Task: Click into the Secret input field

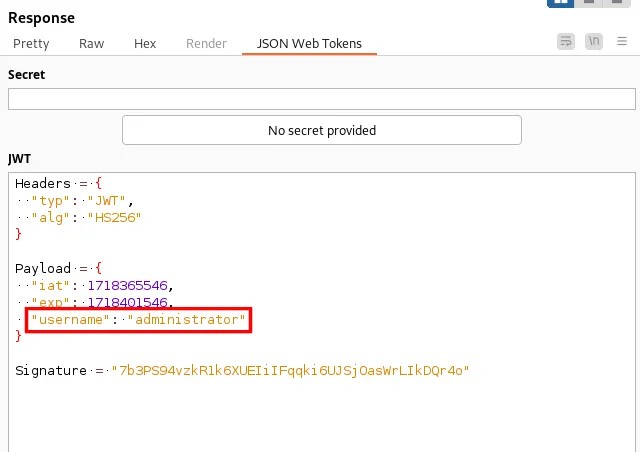Action: [322, 99]
